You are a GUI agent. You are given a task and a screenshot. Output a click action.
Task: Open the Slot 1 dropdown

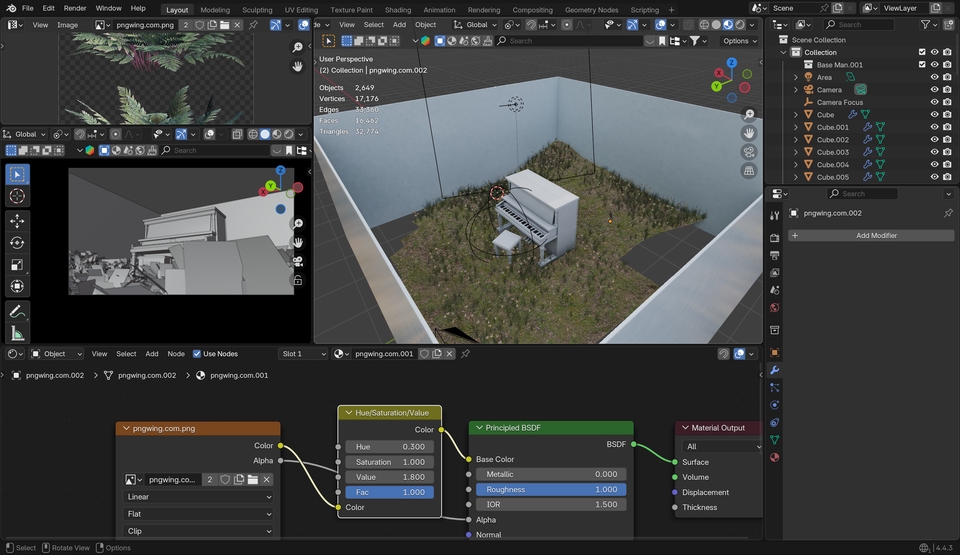click(303, 354)
